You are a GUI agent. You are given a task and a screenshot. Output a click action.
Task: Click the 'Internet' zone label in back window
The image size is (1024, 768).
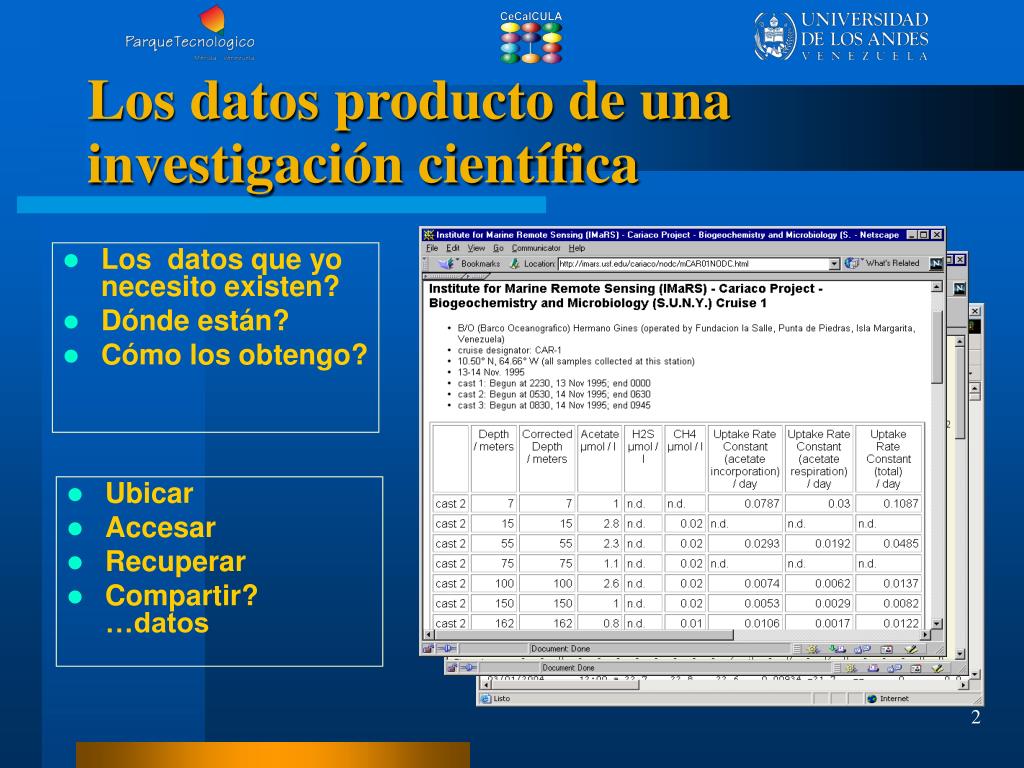894,699
